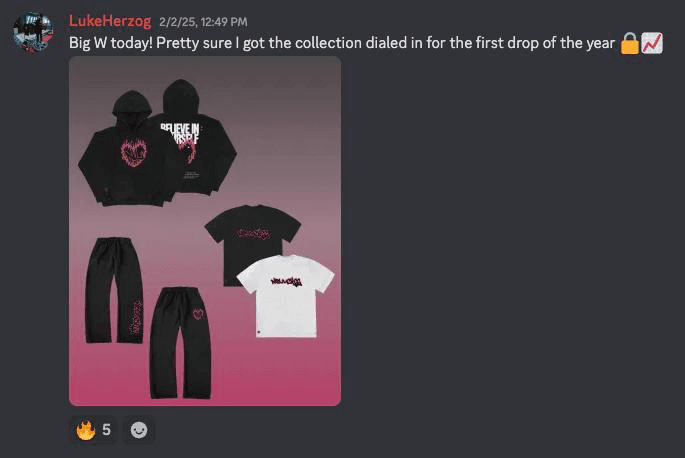Image resolution: width=685 pixels, height=458 pixels.
Task: Click the reaction count number 5
Action: pyautogui.click(x=106, y=430)
